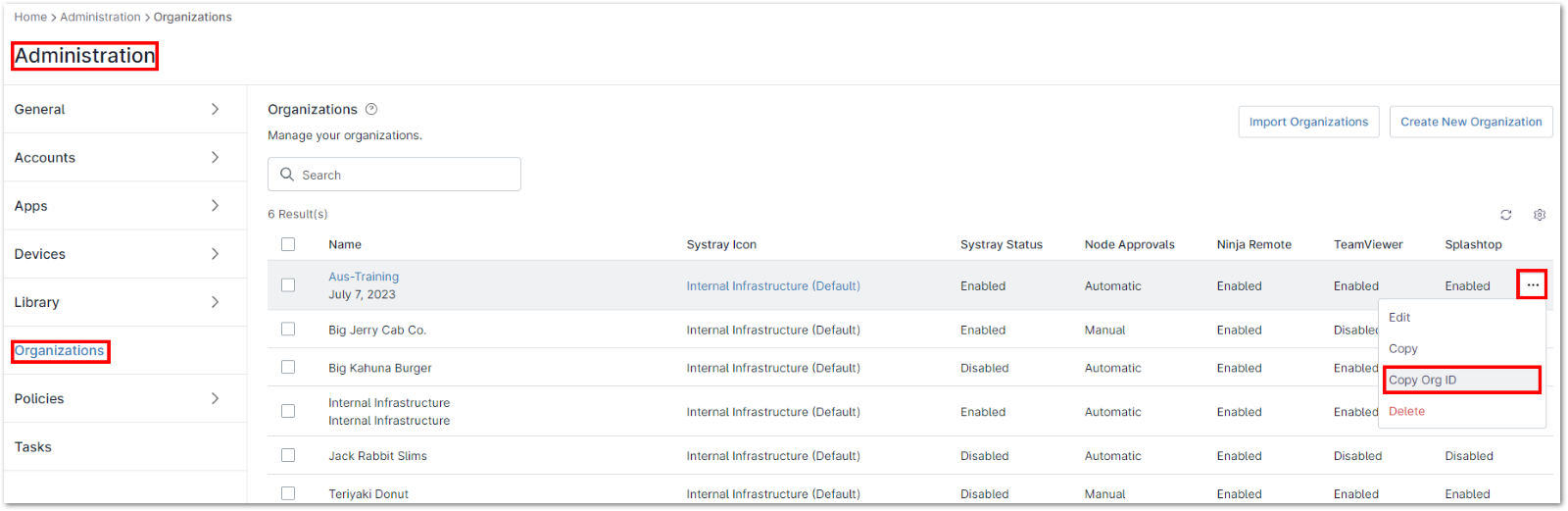Click the Systray Icon column header
Image resolution: width=1568 pixels, height=511 pixels.
coord(721,244)
